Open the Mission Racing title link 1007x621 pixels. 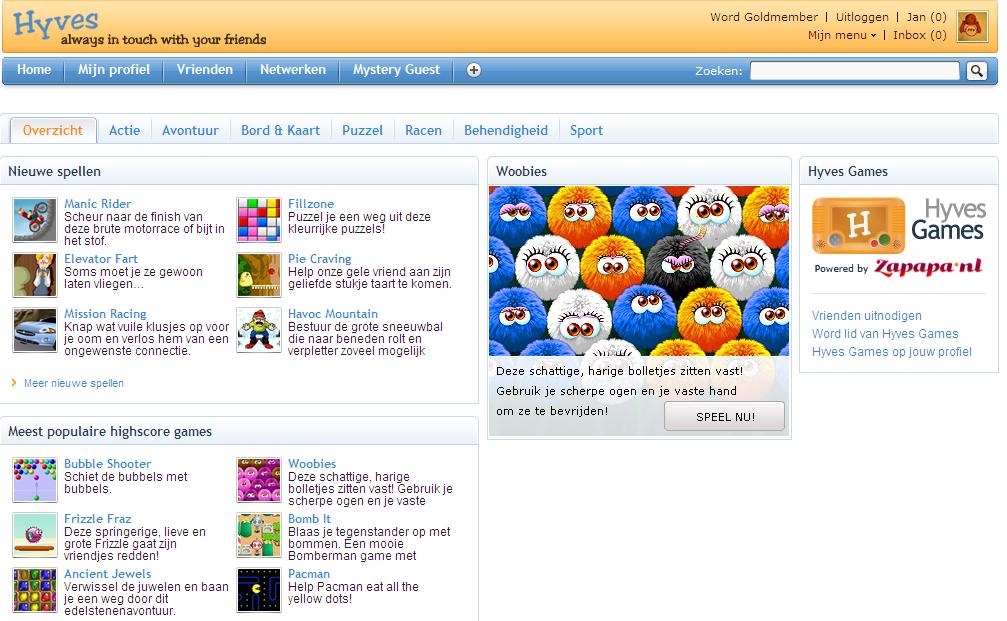click(x=105, y=314)
